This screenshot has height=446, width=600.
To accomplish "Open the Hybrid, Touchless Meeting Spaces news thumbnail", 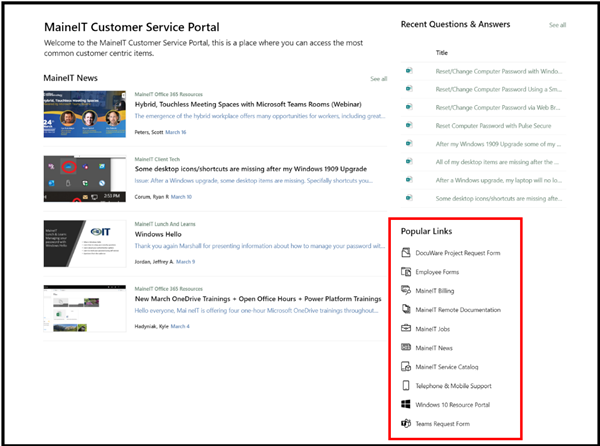I will pyautogui.click(x=85, y=114).
